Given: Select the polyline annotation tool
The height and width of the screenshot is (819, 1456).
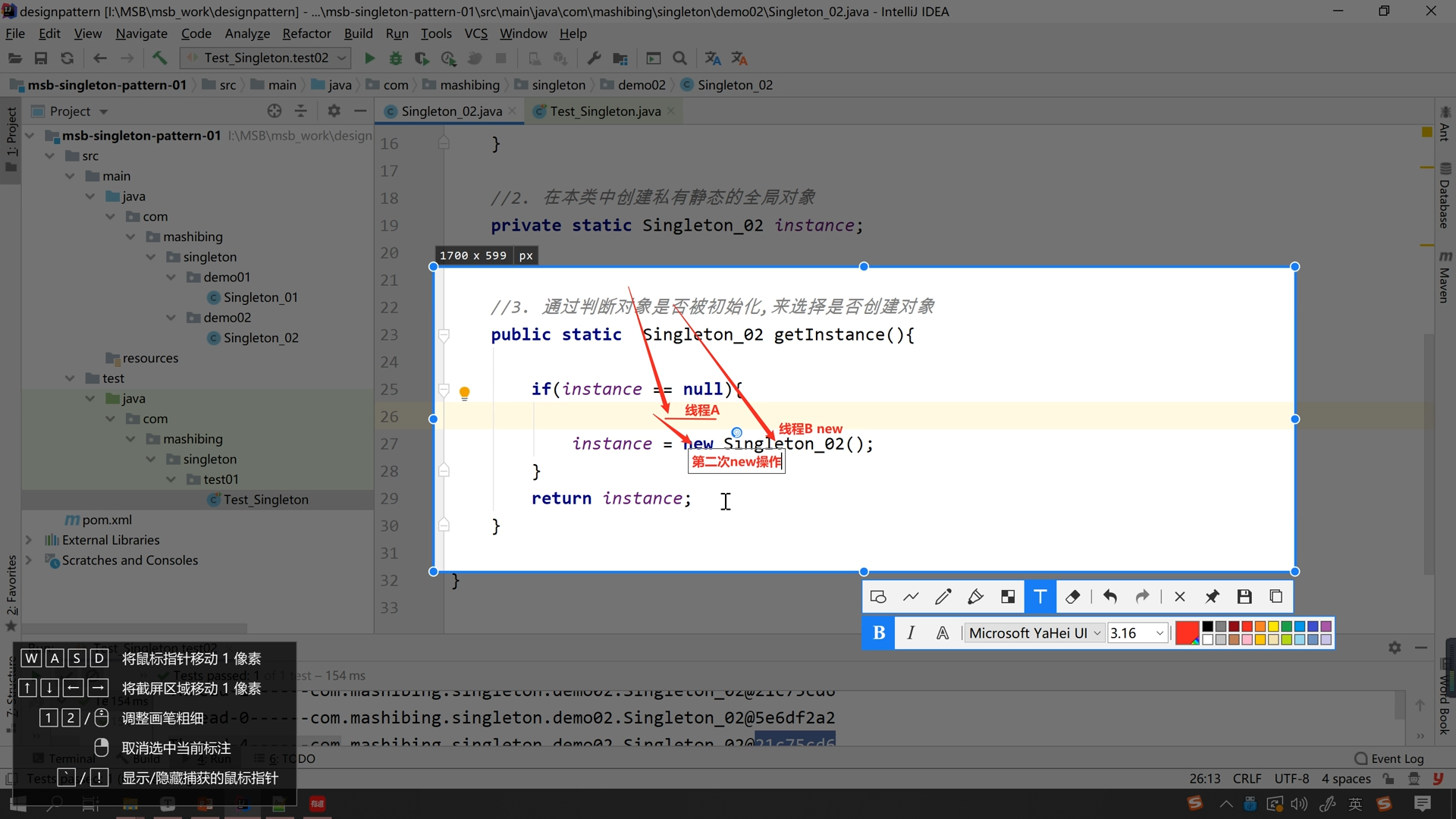Looking at the screenshot, I should (911, 597).
